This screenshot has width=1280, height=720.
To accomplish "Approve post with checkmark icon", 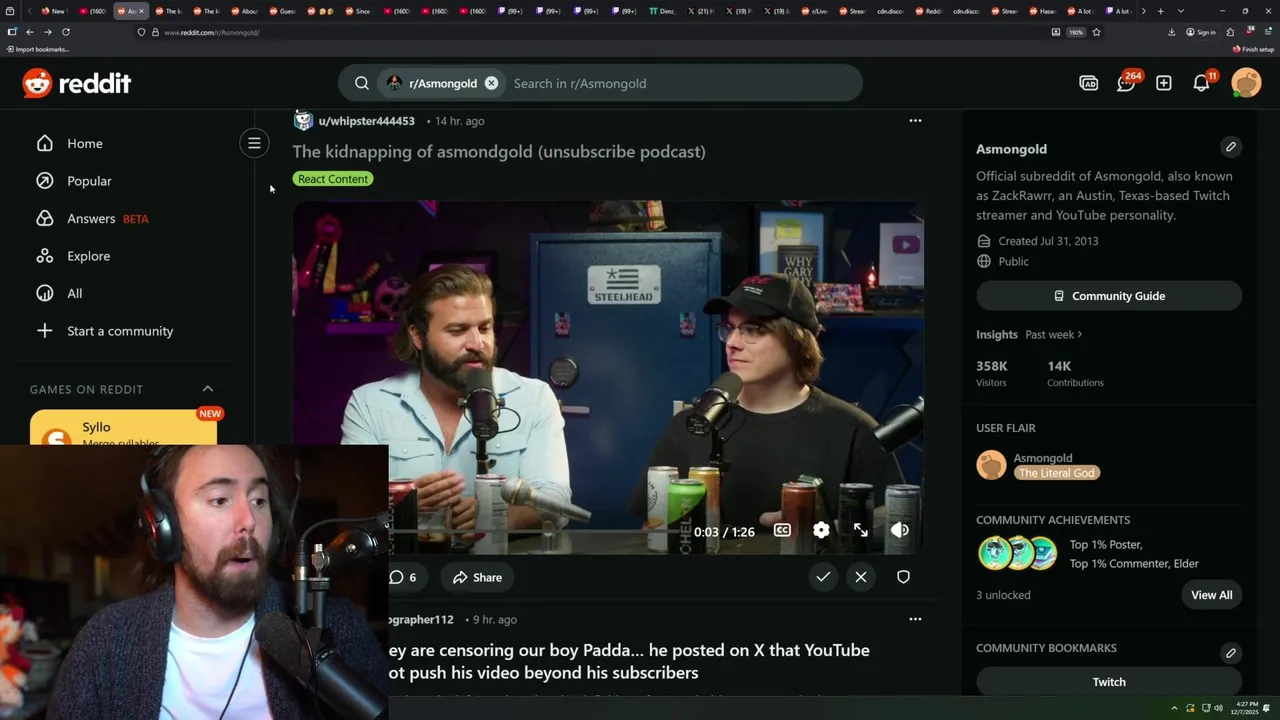I will [x=823, y=577].
